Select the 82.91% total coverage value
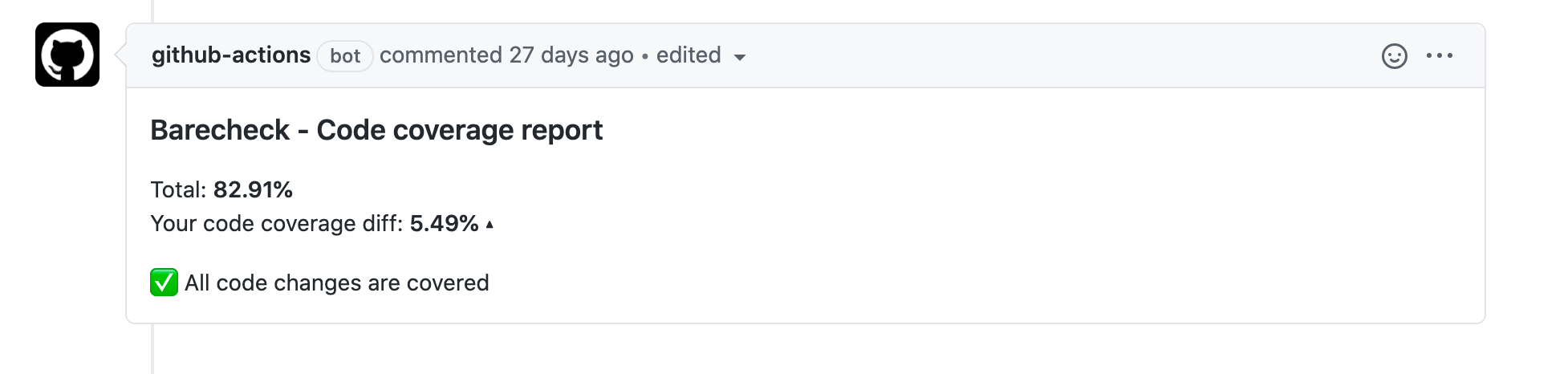The height and width of the screenshot is (374, 1568). click(253, 189)
